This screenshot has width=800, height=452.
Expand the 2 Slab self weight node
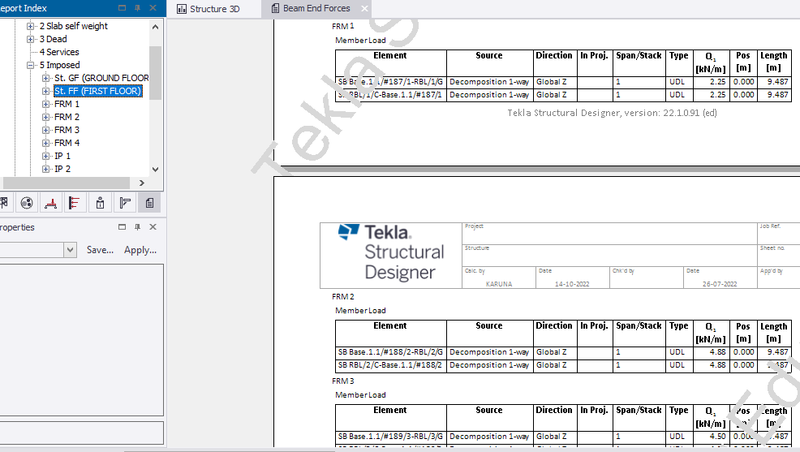point(31,26)
